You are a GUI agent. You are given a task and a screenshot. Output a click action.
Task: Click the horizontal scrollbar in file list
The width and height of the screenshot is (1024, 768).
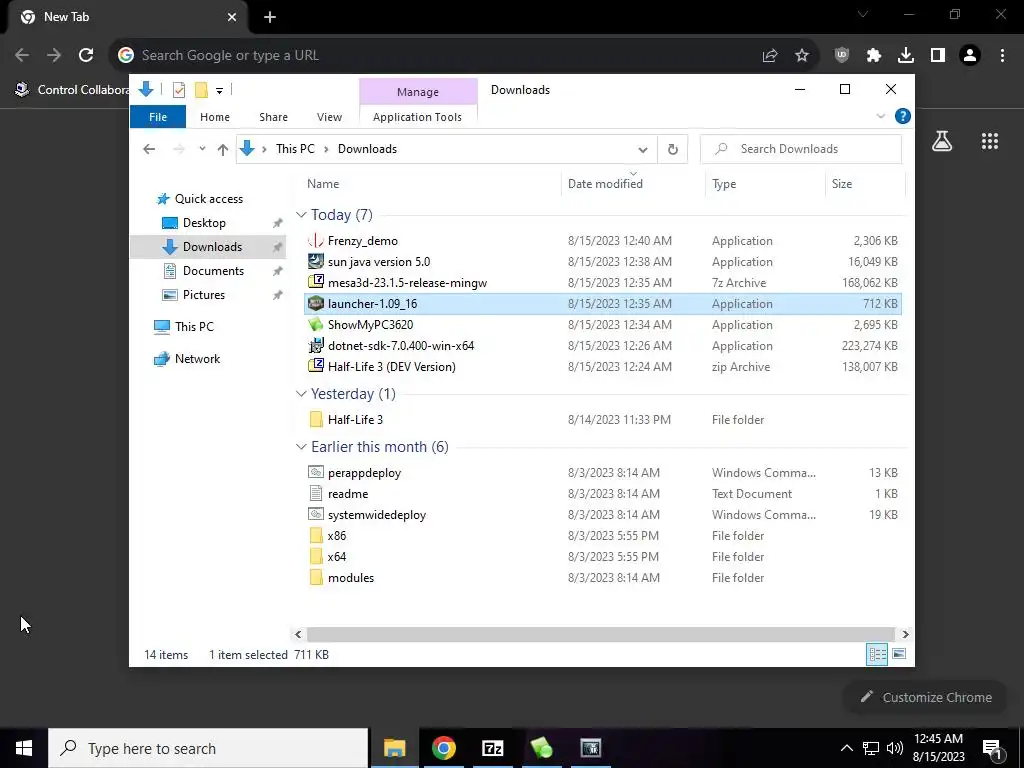coord(600,634)
